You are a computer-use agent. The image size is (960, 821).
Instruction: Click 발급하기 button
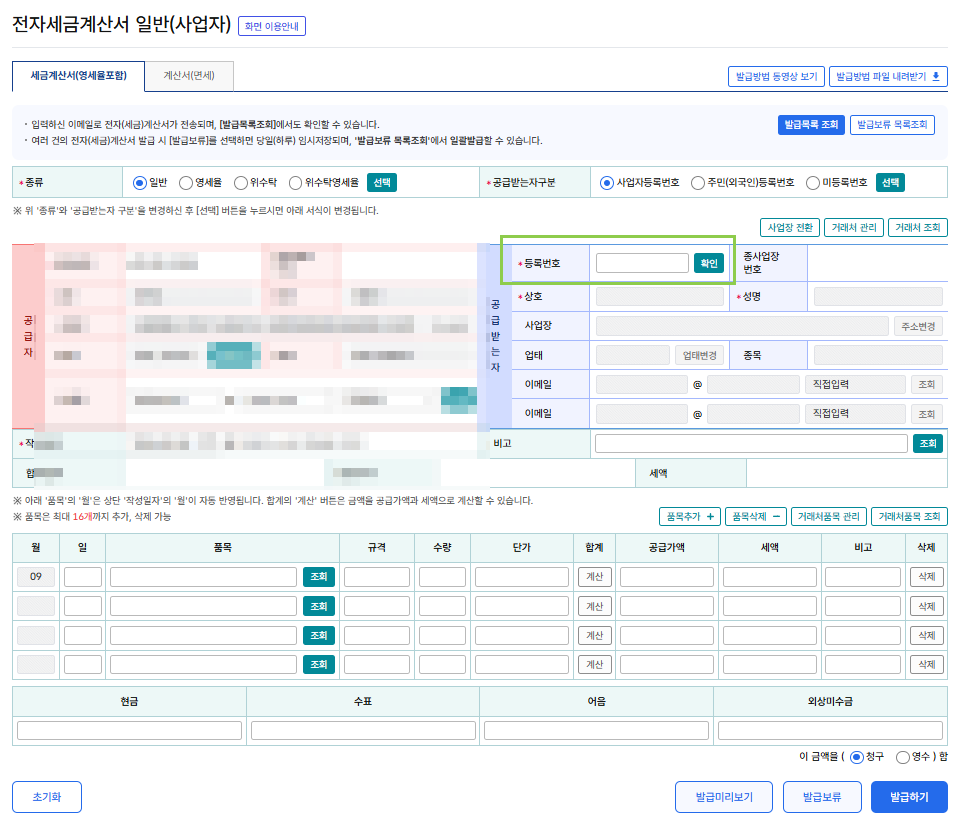[x=909, y=797]
